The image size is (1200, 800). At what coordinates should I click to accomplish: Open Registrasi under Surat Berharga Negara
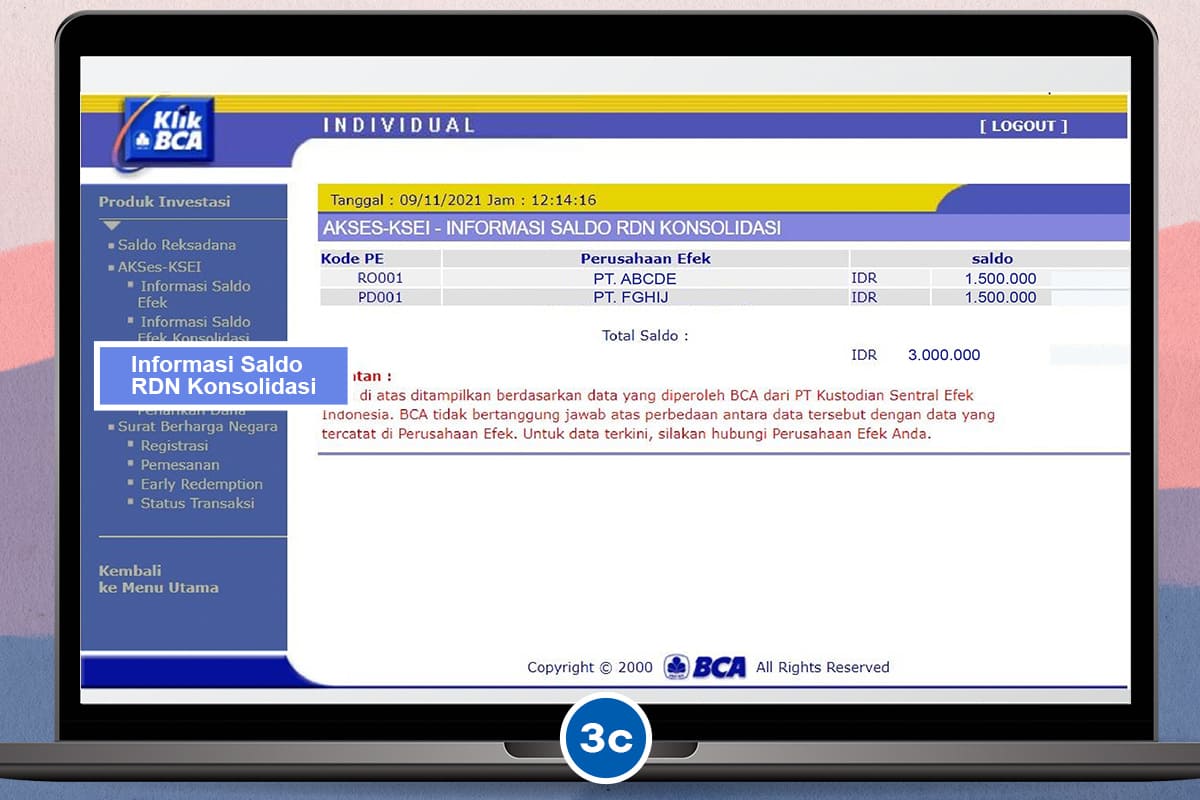pyautogui.click(x=174, y=446)
